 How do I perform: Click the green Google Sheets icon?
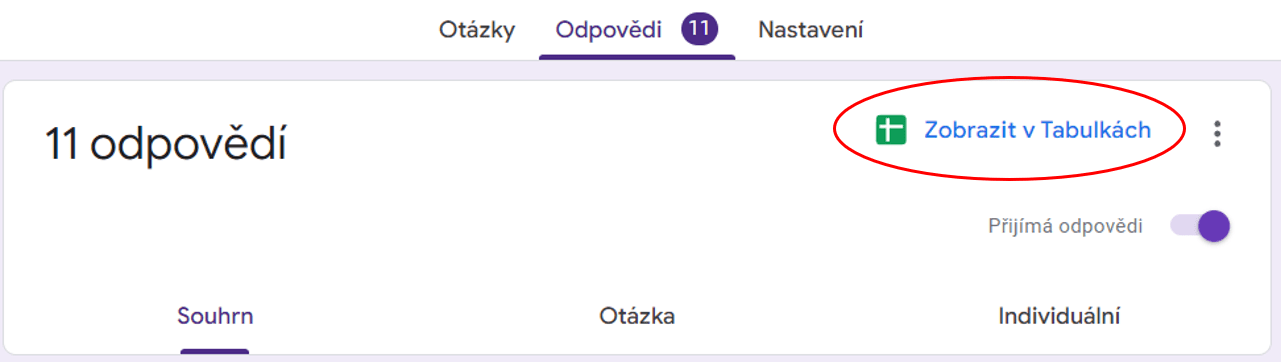coord(890,130)
